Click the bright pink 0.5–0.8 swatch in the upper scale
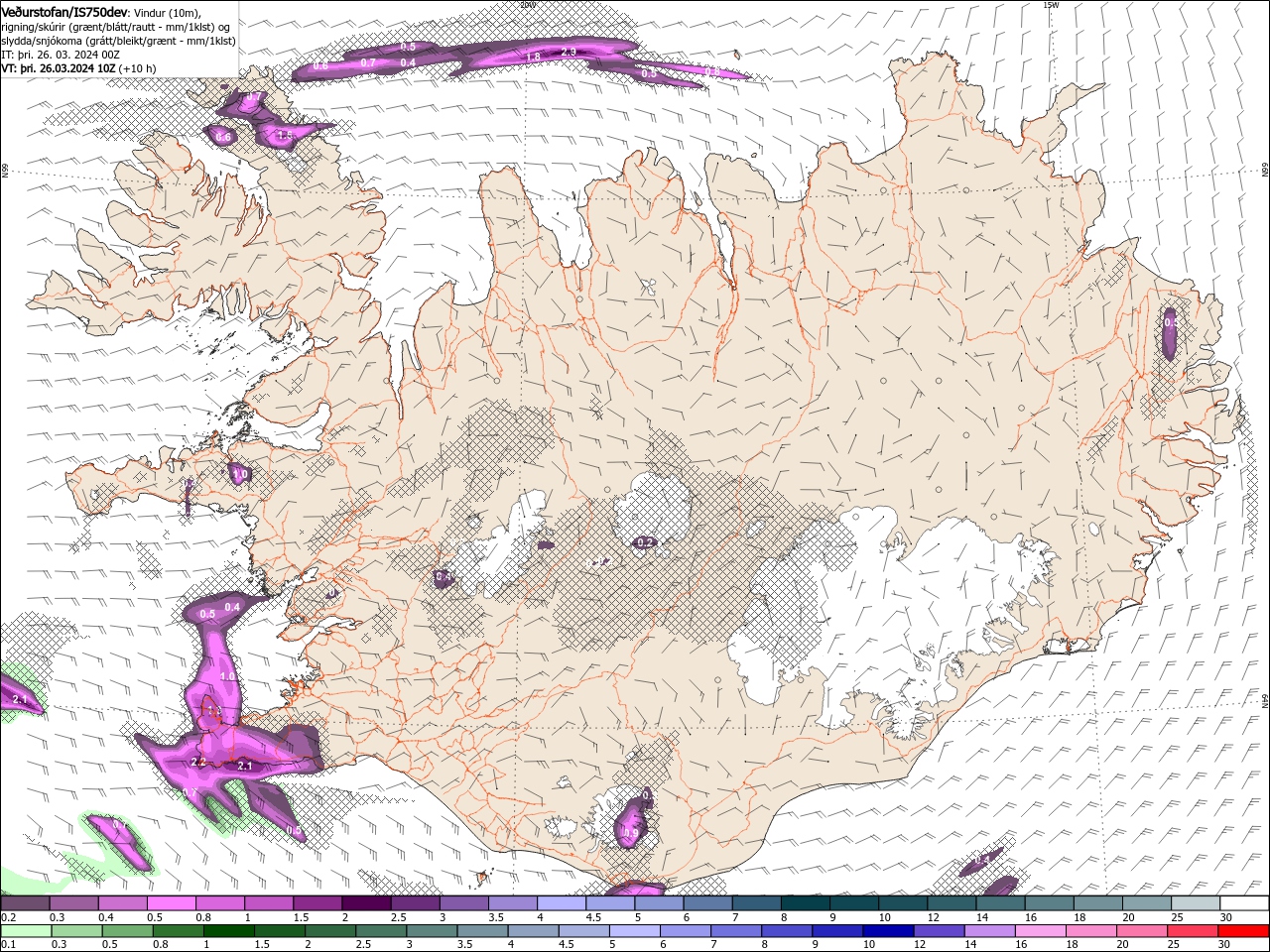 coord(172,903)
